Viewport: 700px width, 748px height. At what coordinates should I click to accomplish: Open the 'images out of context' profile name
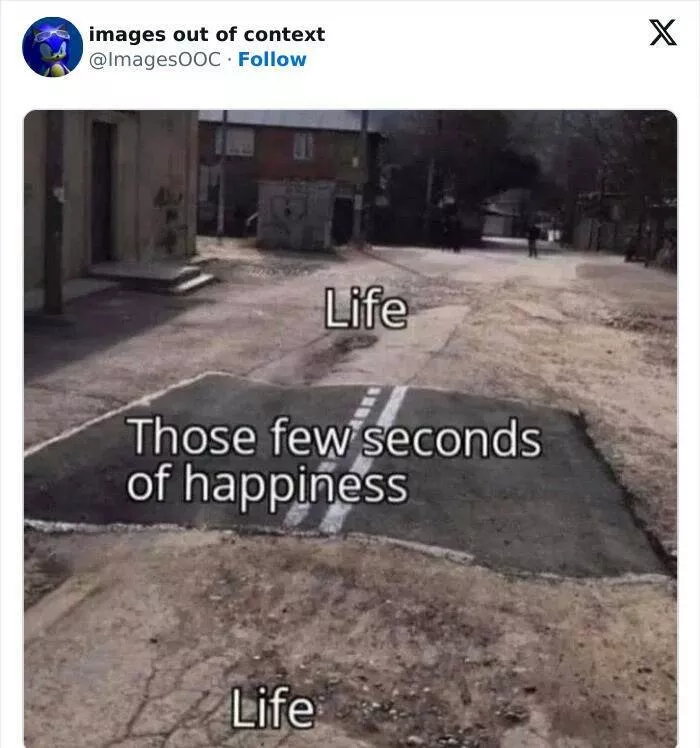point(207,34)
